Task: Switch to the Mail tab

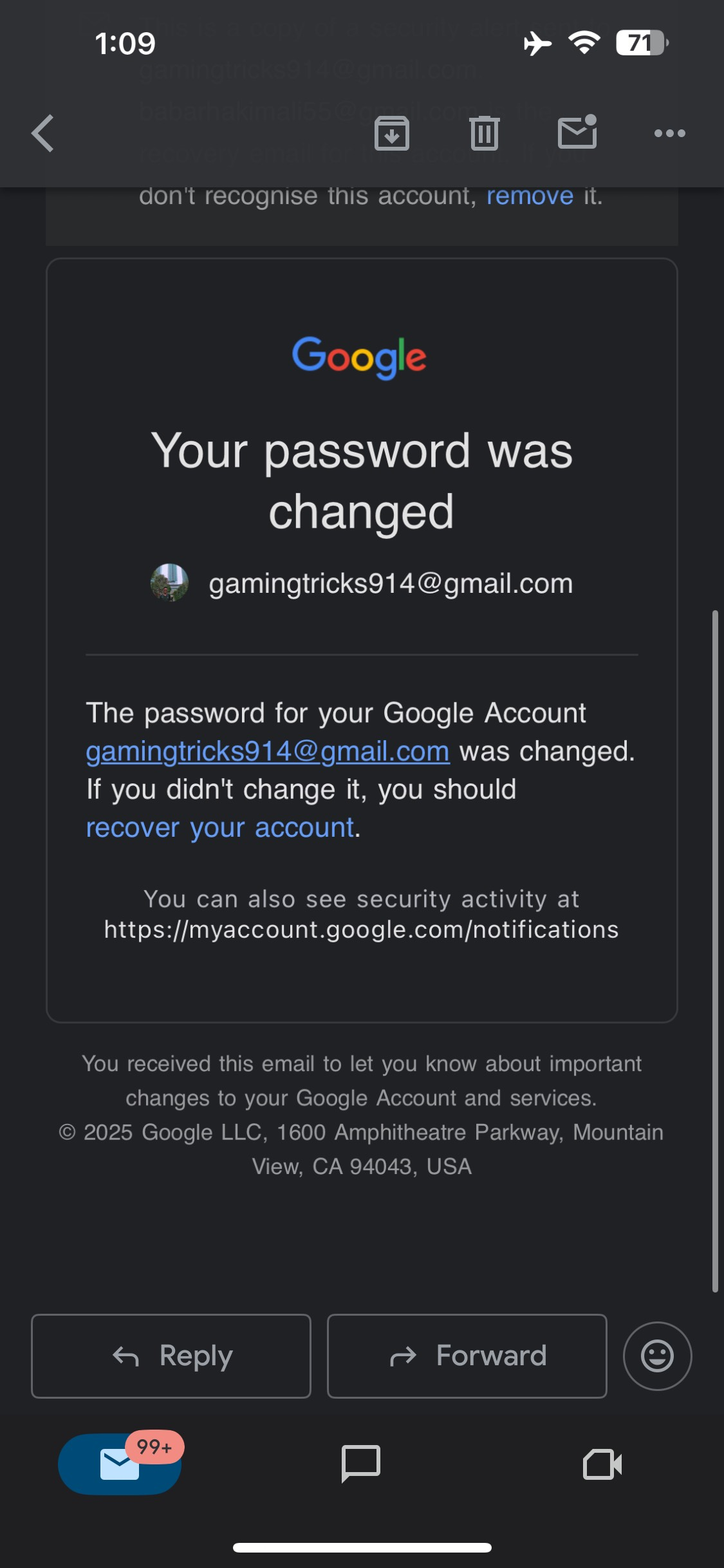Action: (120, 1464)
